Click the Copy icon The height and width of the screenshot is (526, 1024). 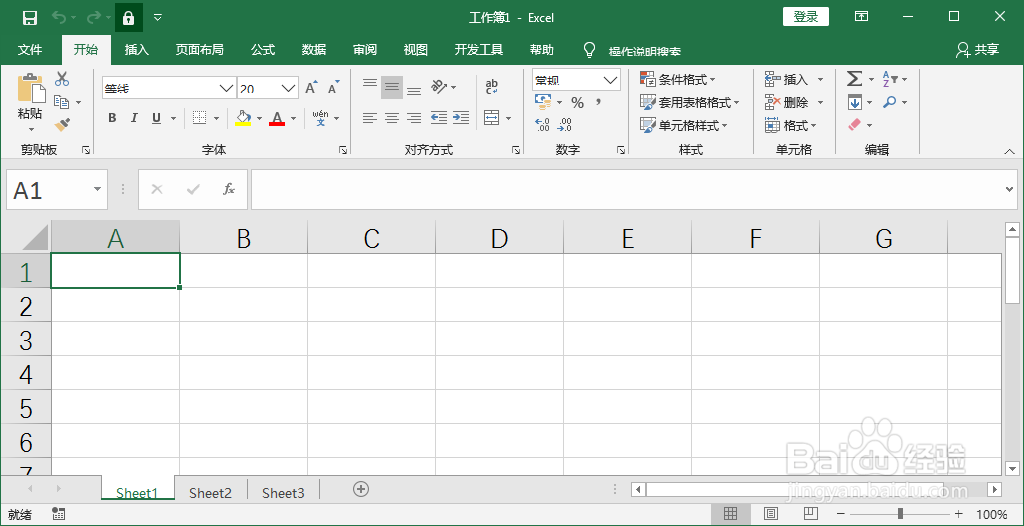(x=62, y=102)
